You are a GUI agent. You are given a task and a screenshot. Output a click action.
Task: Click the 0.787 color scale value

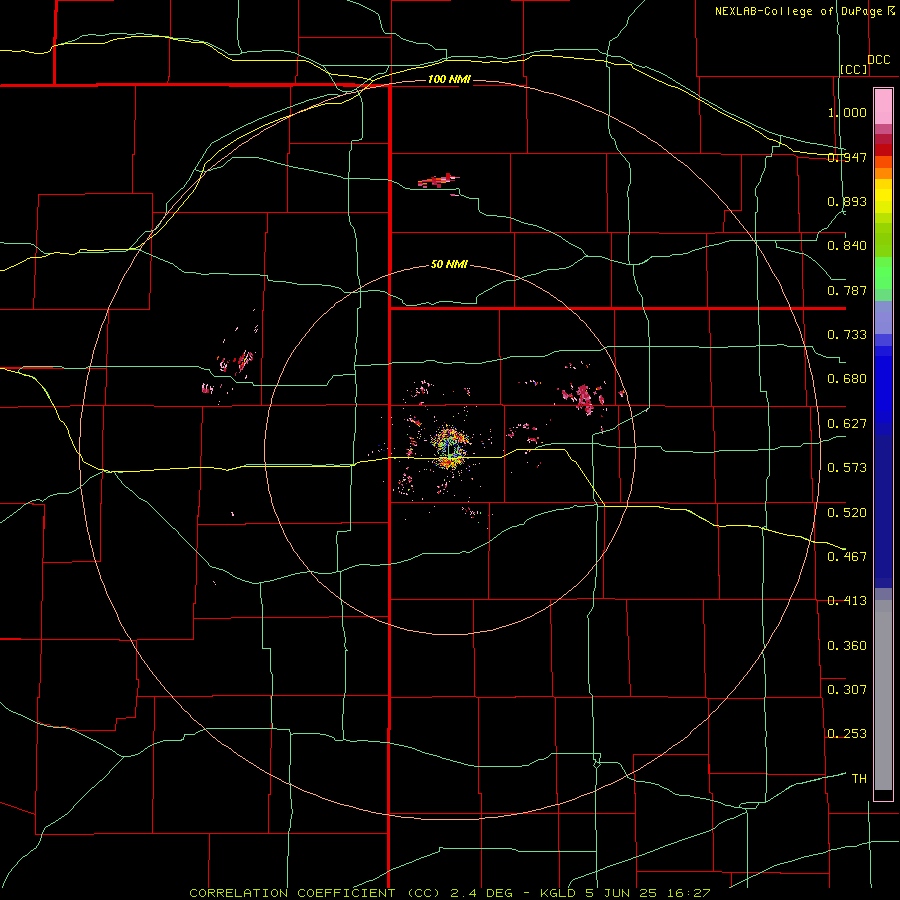(x=847, y=290)
